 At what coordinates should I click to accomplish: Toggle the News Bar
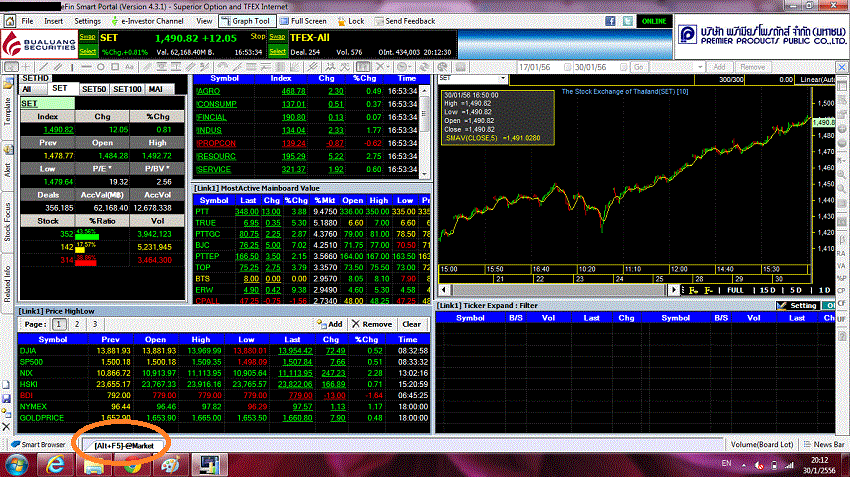tap(824, 444)
